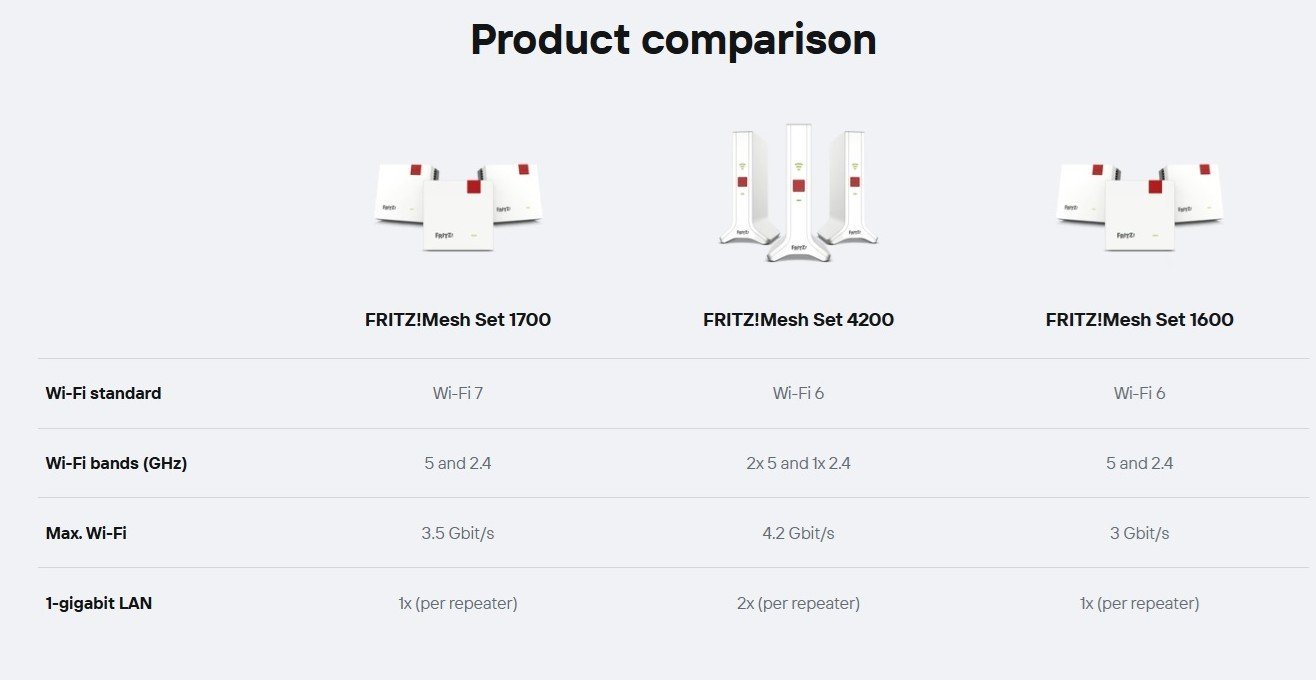
Task: Select the Wi-Fi bands (GHz) row label
Action: point(116,463)
